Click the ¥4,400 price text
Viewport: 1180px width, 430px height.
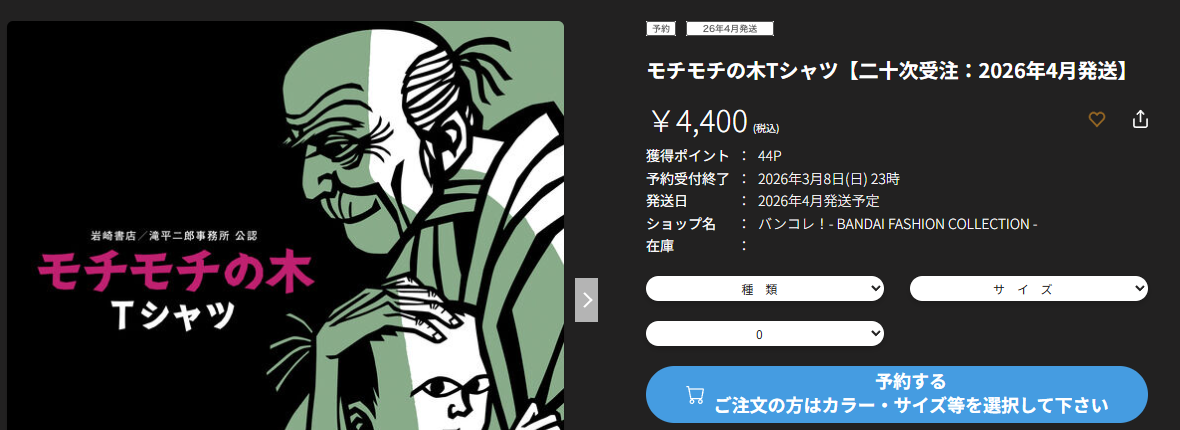pos(700,120)
